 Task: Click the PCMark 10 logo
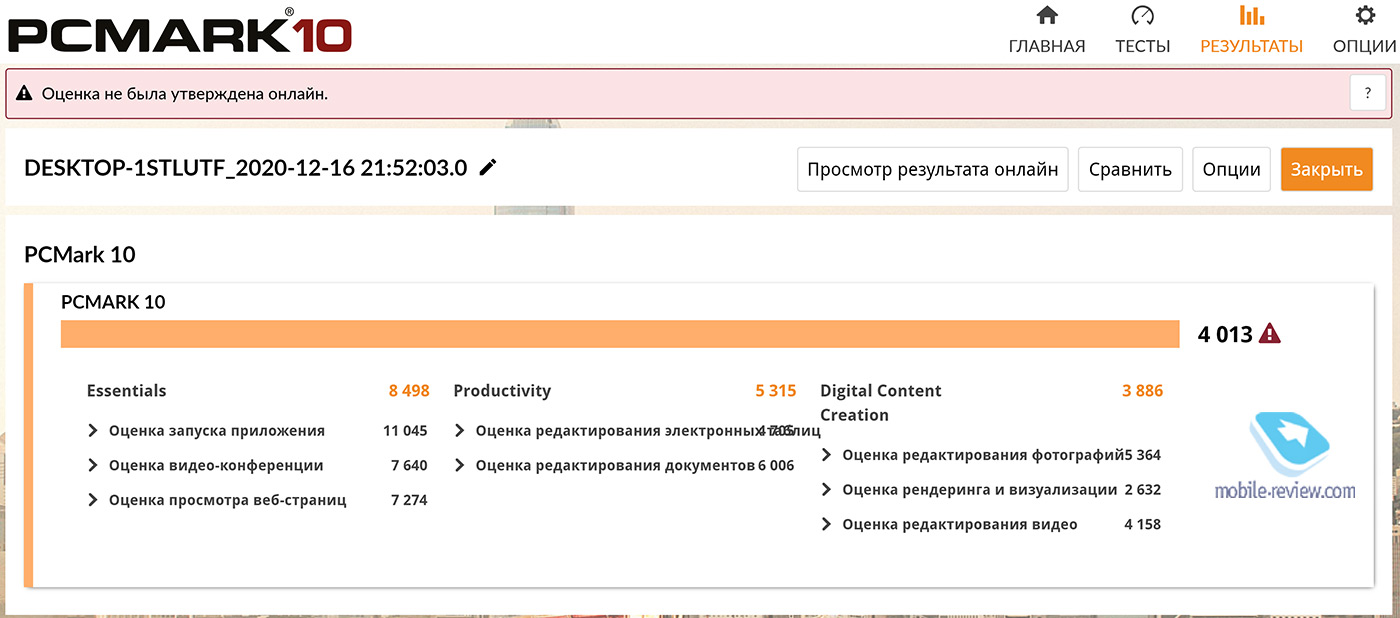[x=180, y=29]
